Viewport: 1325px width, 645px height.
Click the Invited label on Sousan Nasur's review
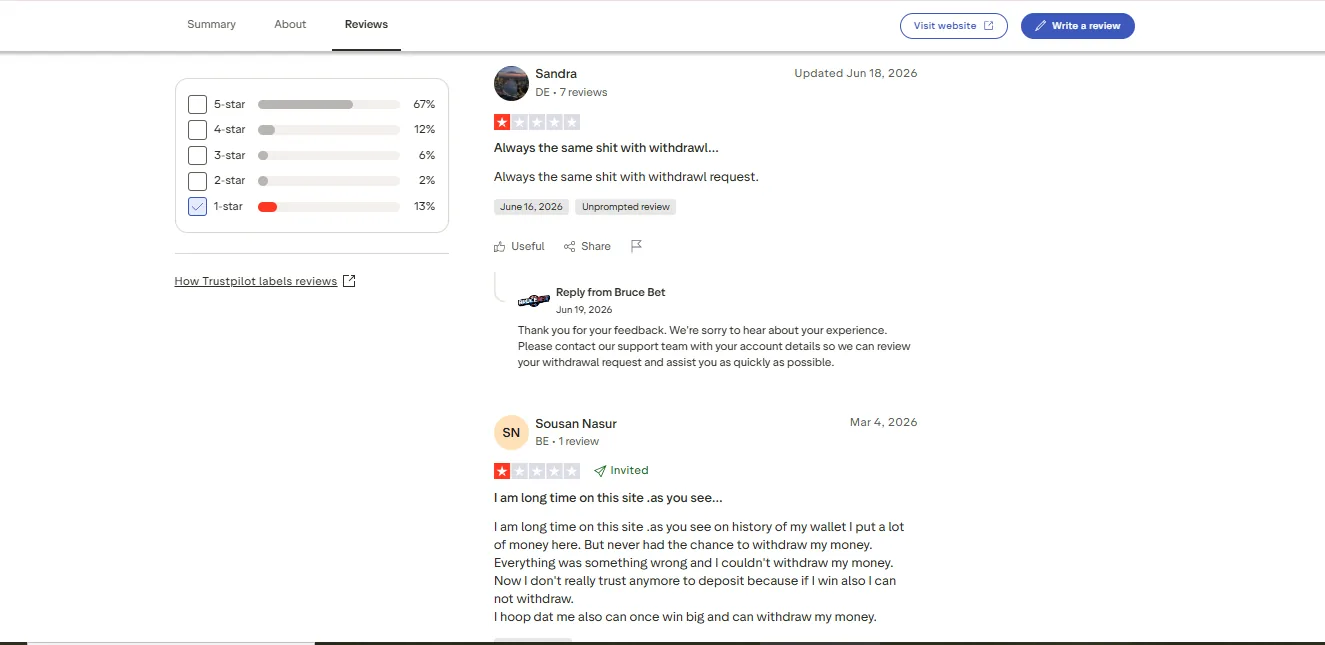[x=629, y=470]
